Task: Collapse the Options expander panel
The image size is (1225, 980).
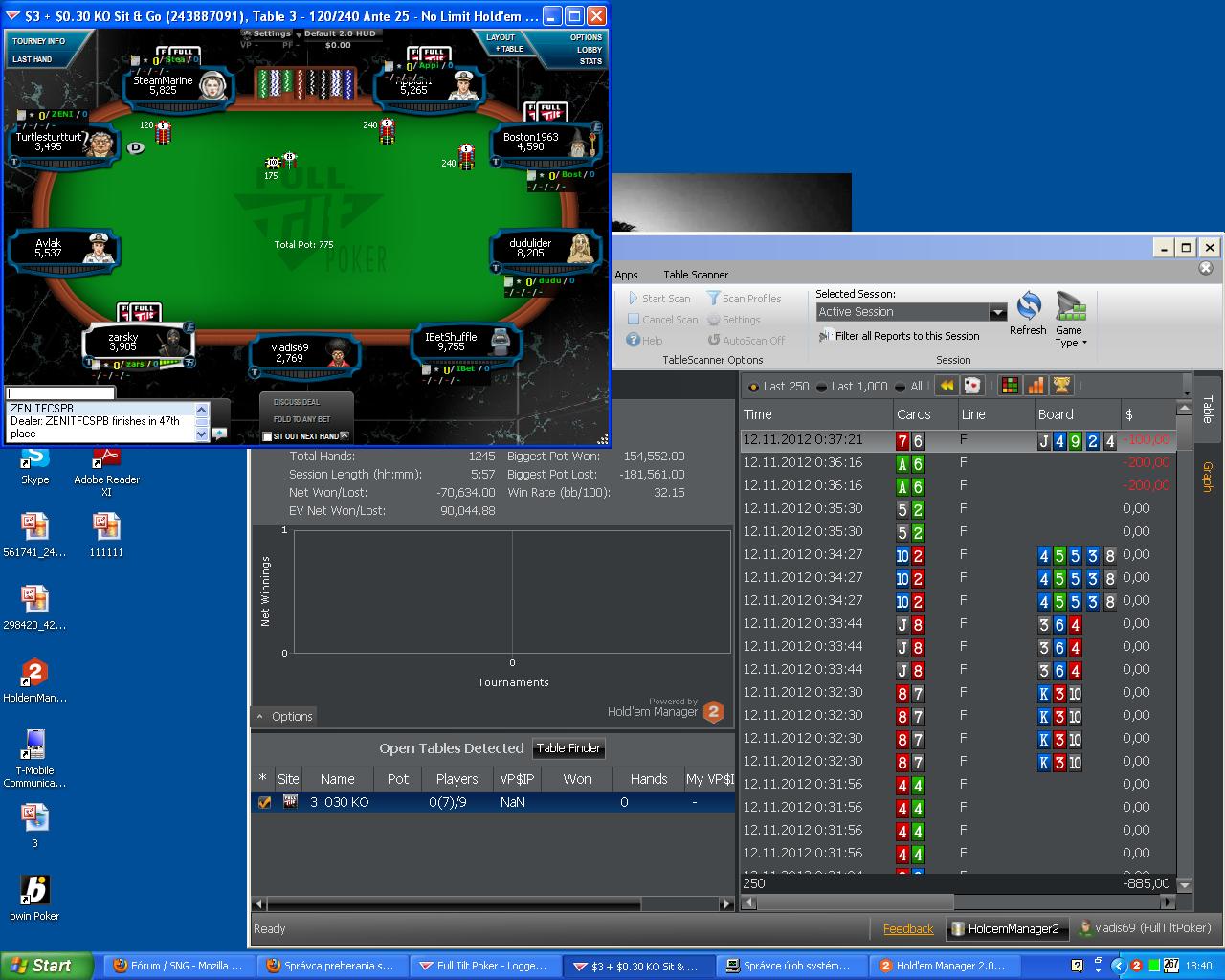Action: (x=260, y=716)
